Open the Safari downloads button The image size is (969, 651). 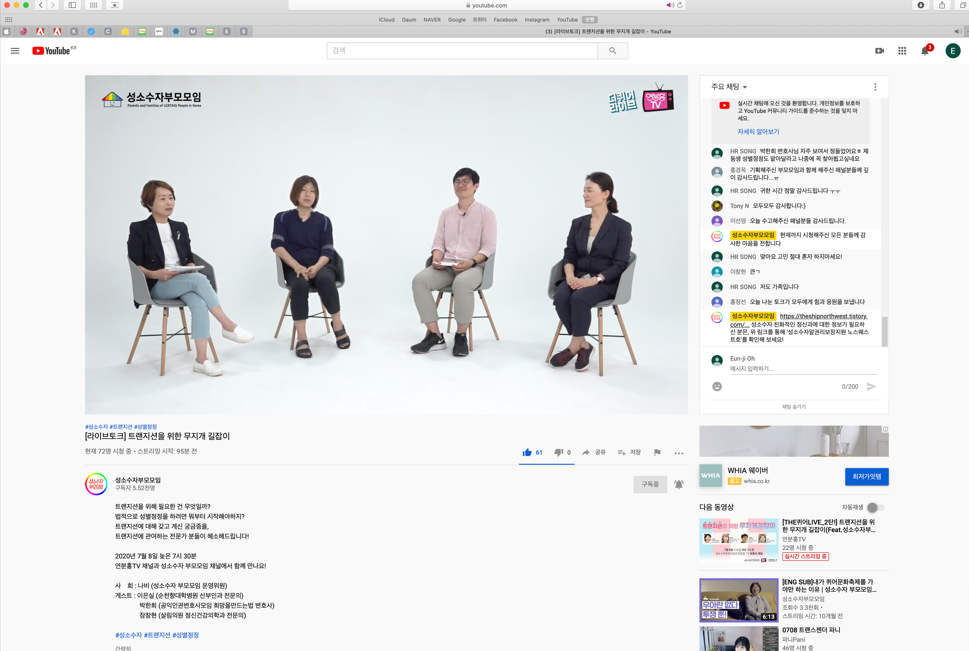coord(920,5)
